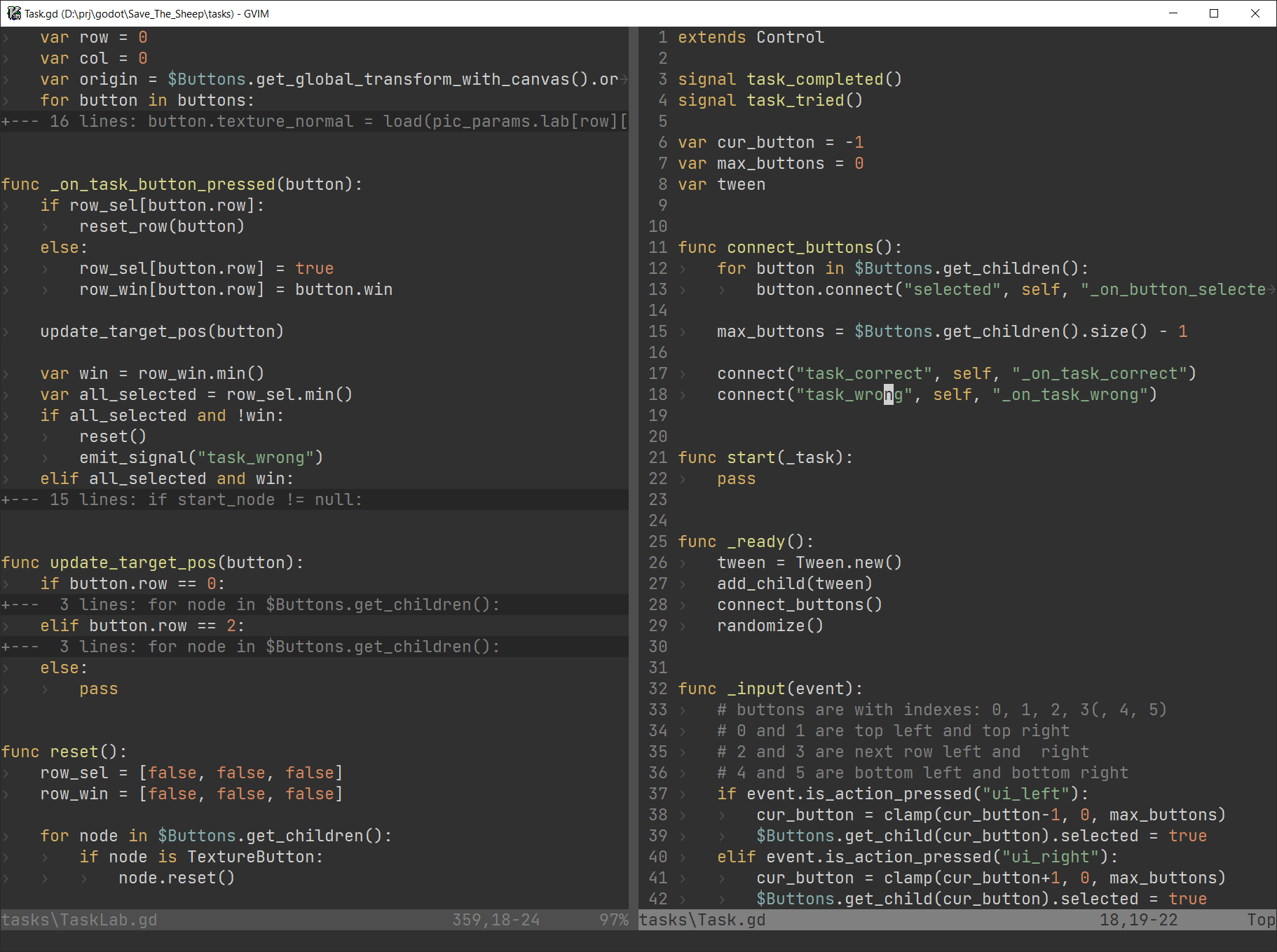Click 'pass' on line 22
The image size is (1277, 952).
pyautogui.click(x=736, y=478)
